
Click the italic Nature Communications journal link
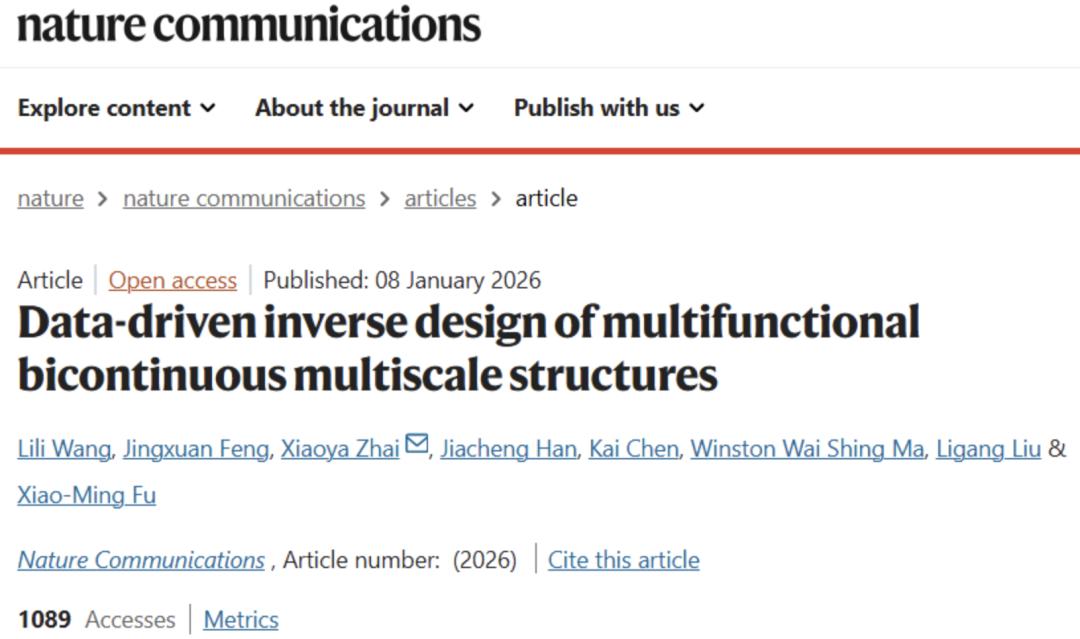tap(141, 560)
